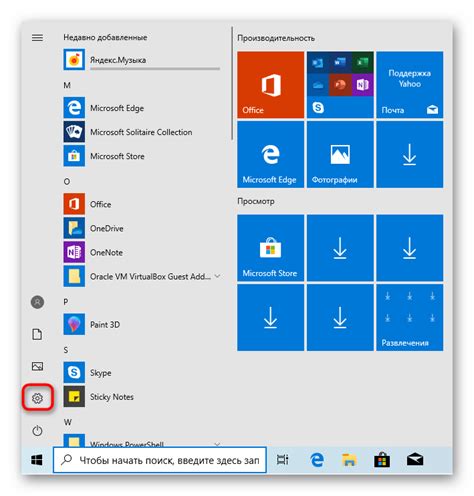
Task: Open the Office tile
Action: 271,85
